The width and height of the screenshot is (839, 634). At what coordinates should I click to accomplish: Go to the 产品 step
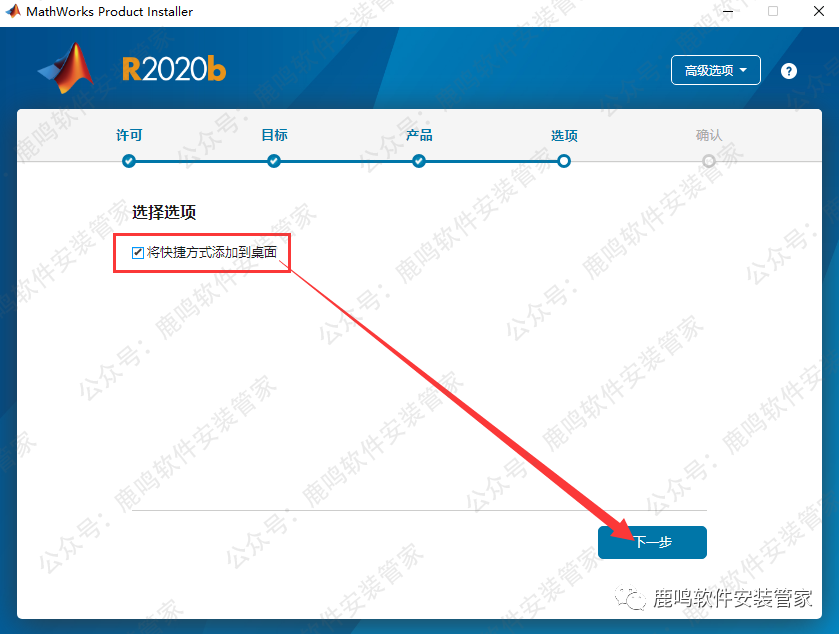[x=419, y=135]
